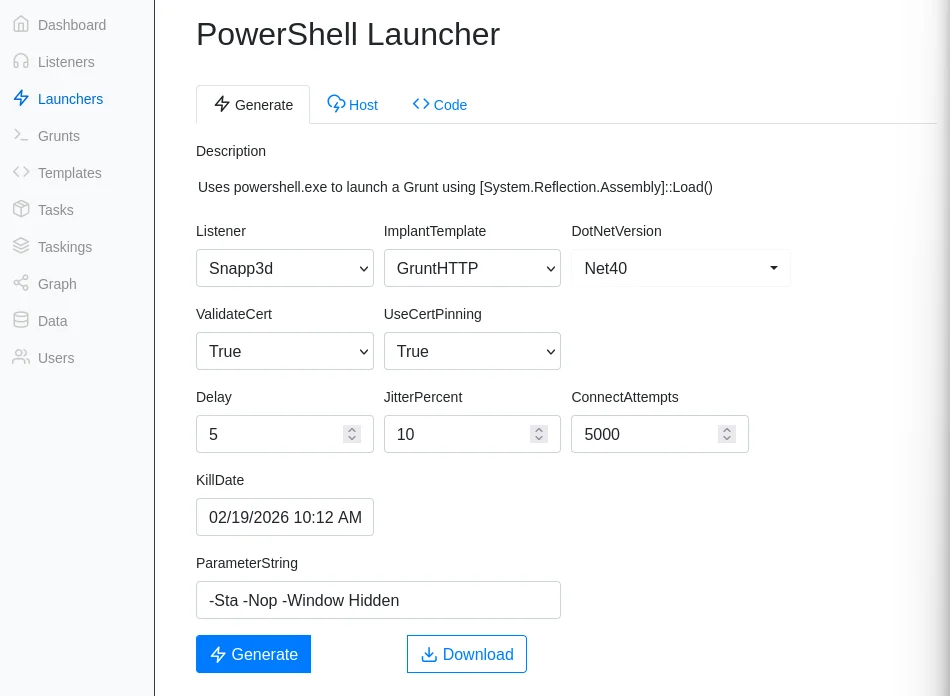
Task: Open the DotNetVersion Net40 dropdown
Action: (681, 268)
